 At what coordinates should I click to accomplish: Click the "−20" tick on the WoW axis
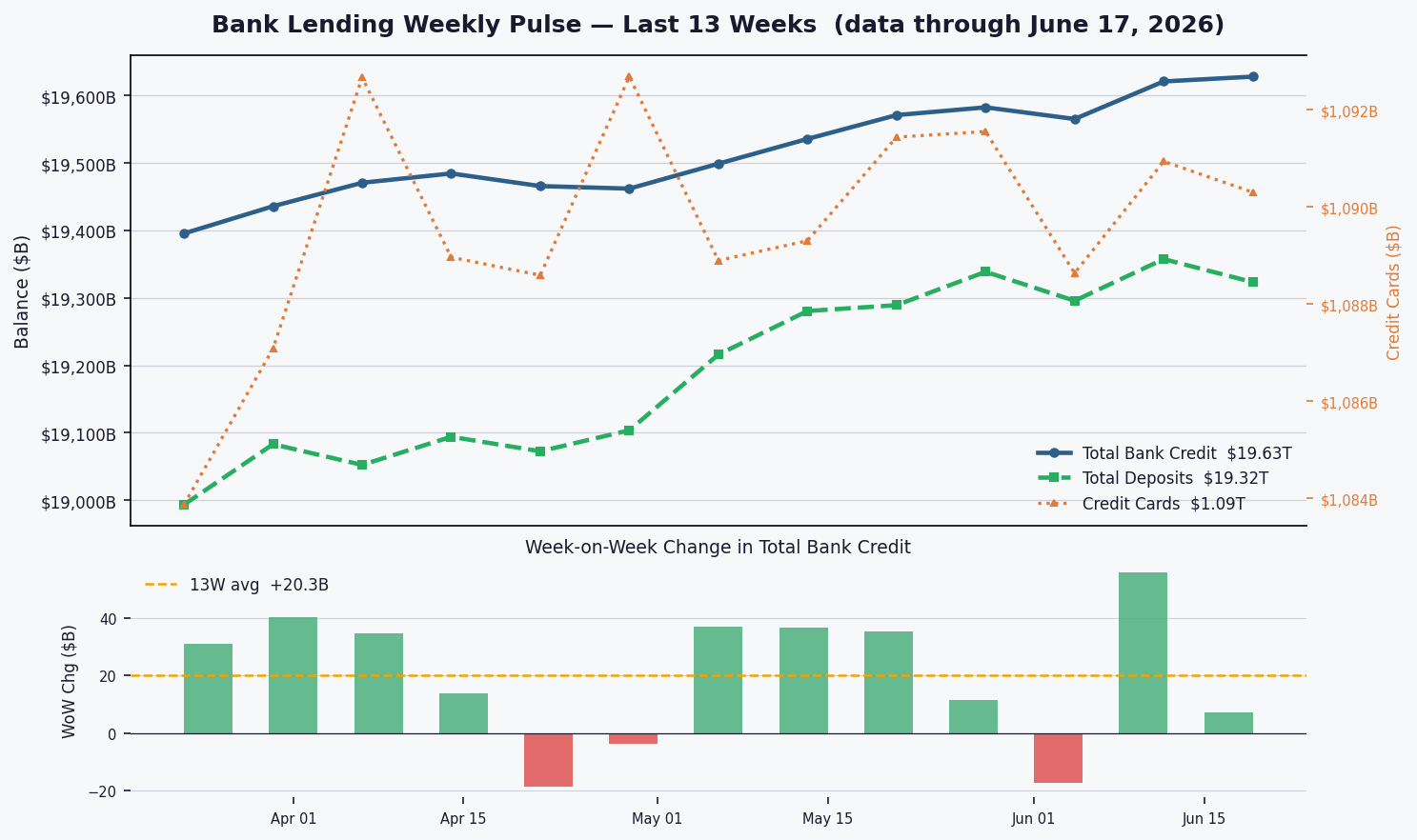102,791
